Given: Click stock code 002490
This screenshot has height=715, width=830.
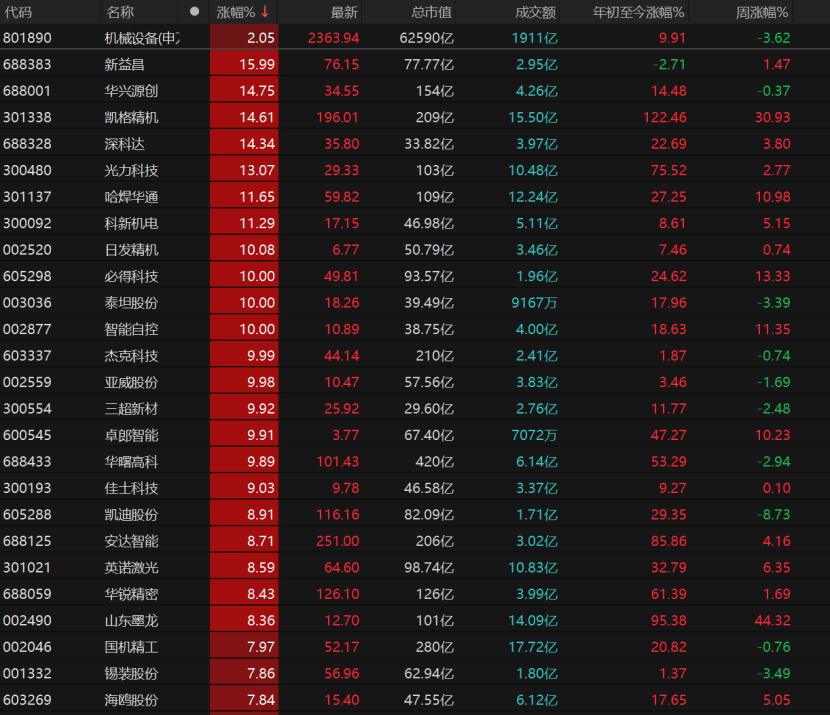Looking at the screenshot, I should 27,620.
